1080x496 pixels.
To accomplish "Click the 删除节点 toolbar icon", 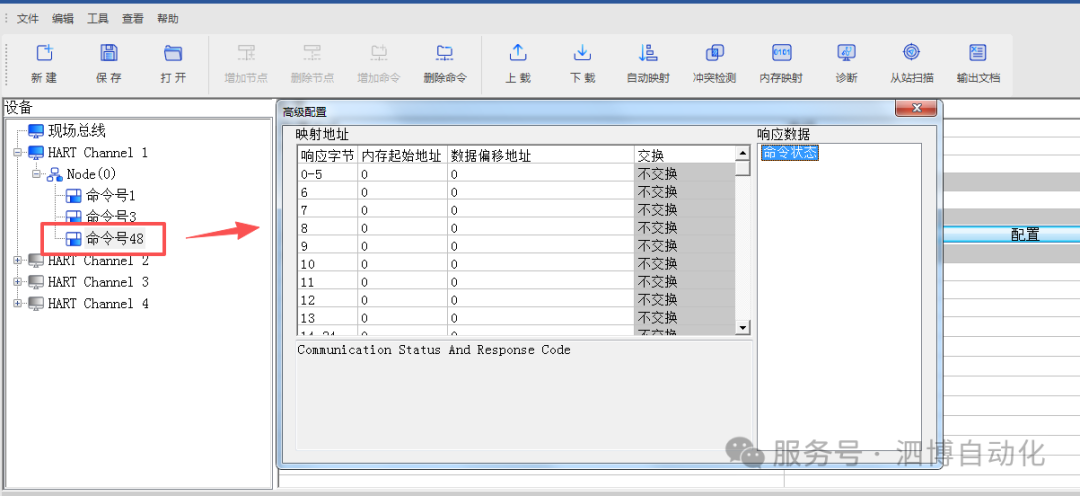I will coord(312,53).
